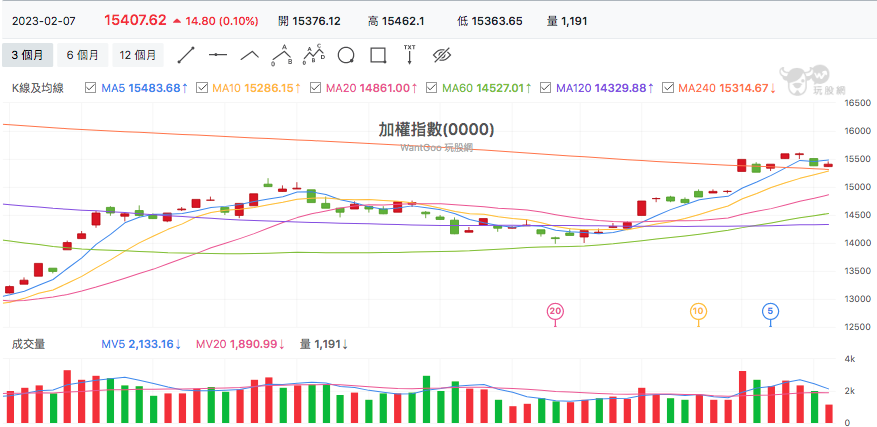Screen dimensions: 877x427
Task: Toggle drawings visibility with the eye-slash icon
Action: (442, 55)
